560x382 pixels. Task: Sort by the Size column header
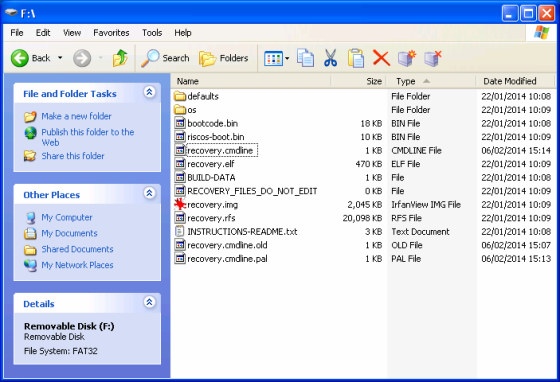[359, 81]
